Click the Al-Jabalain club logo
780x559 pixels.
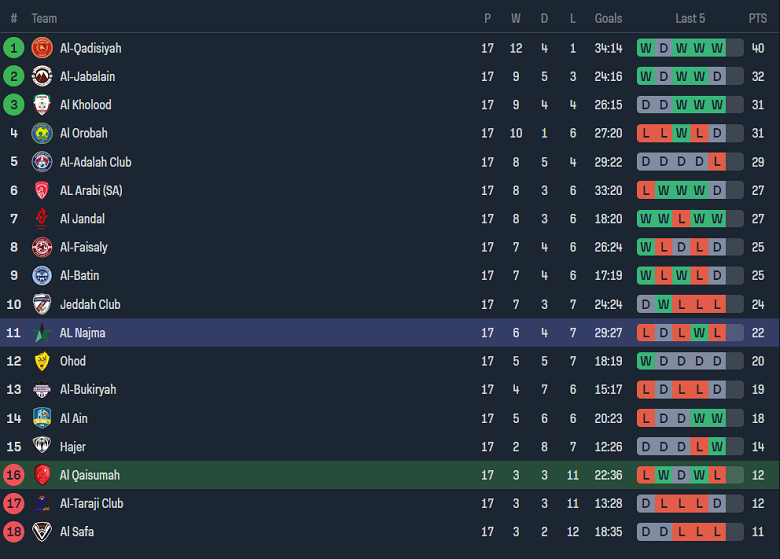42,76
